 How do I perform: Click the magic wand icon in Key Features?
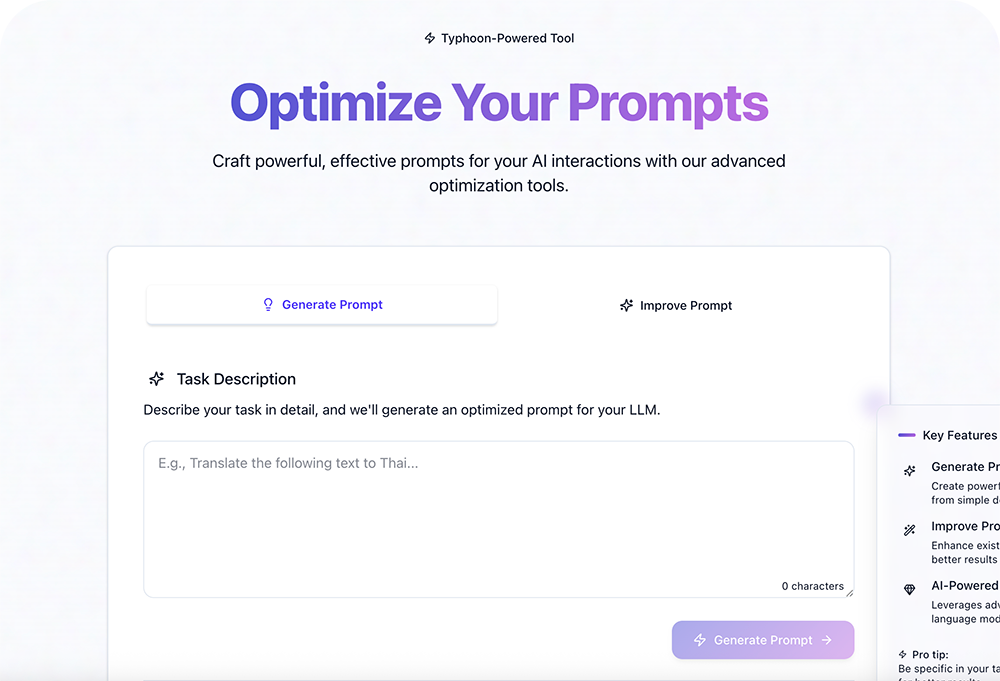909,530
